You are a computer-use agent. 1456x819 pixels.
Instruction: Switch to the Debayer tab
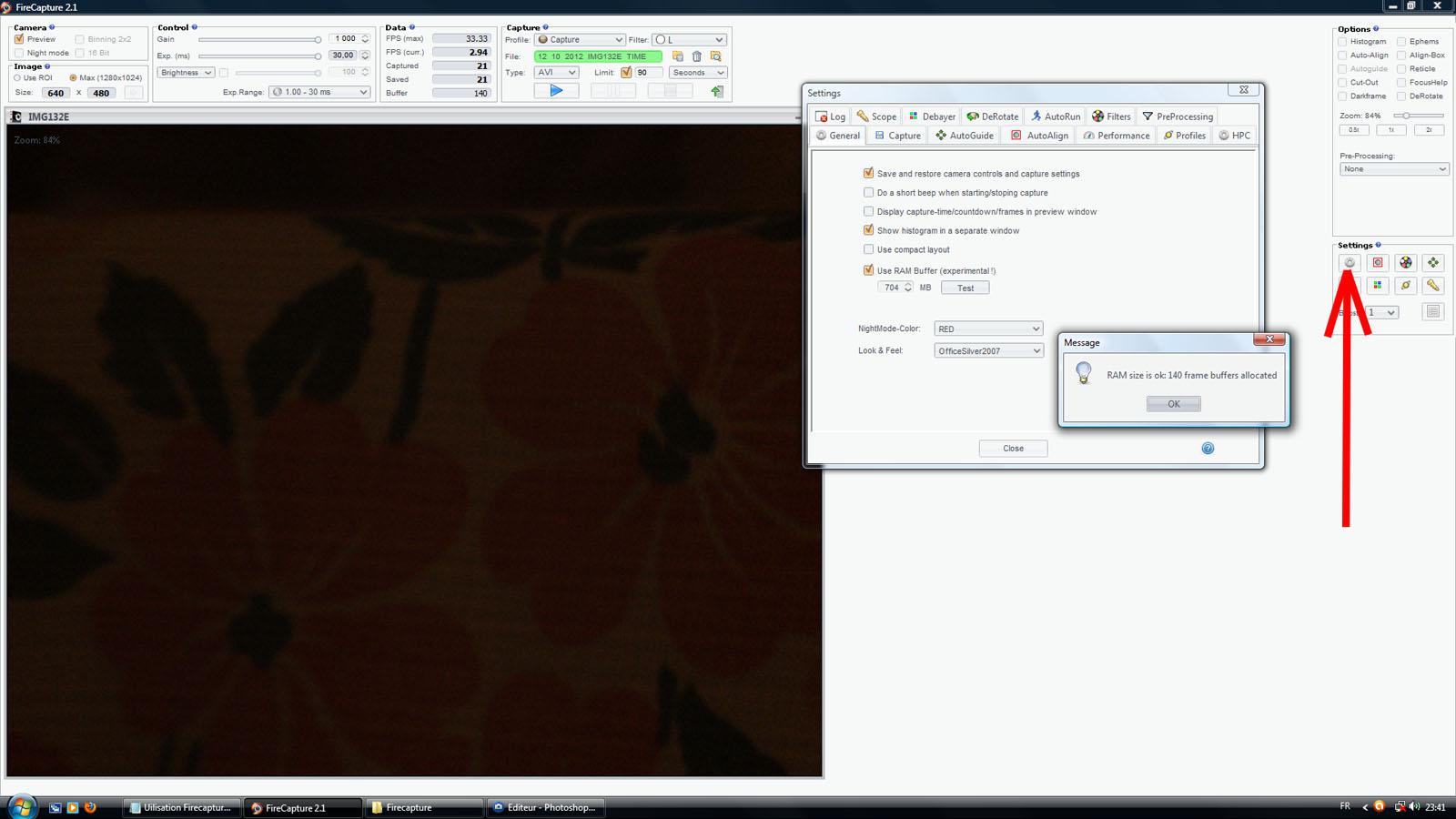(932, 116)
